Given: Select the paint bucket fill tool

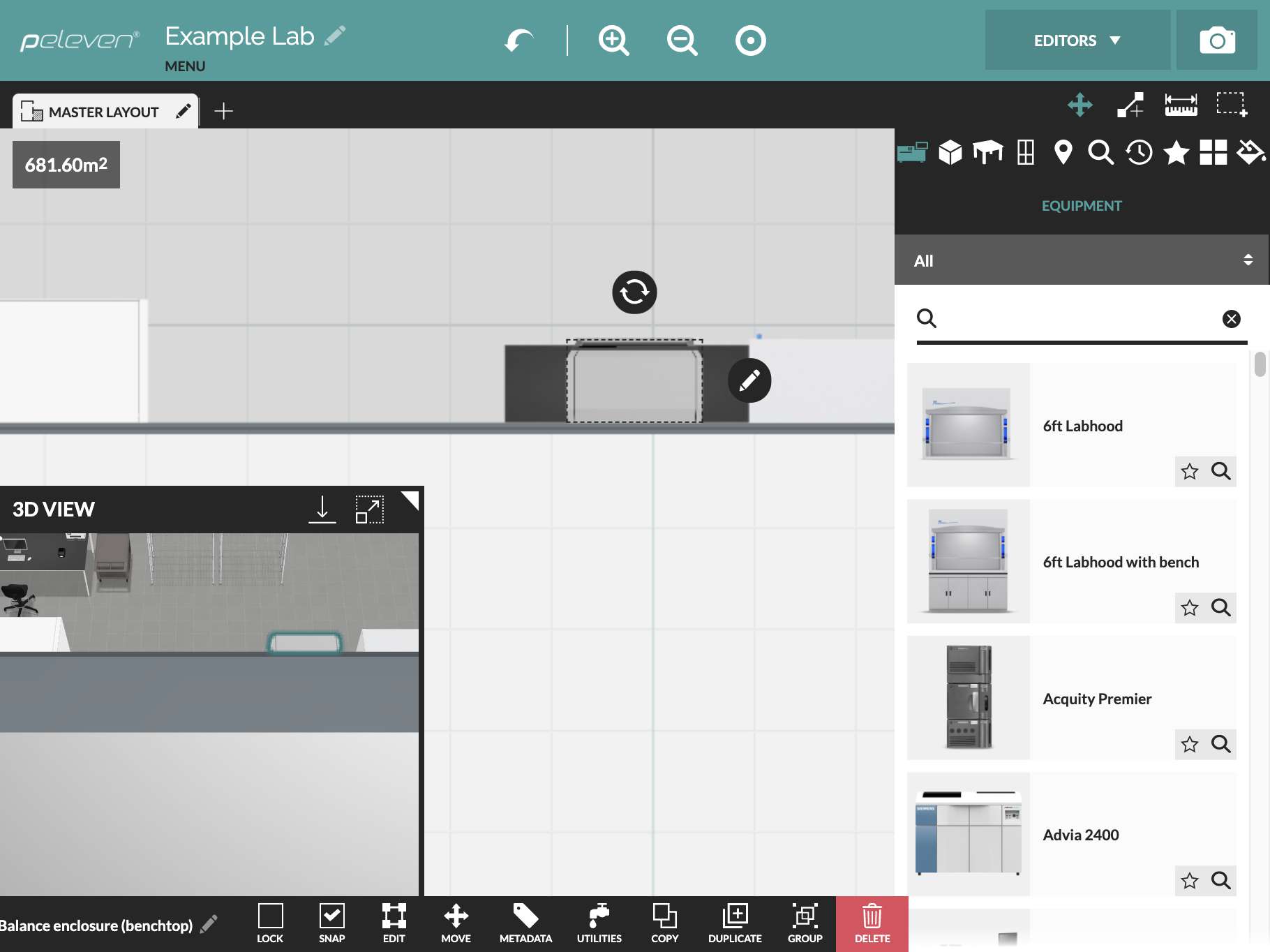Looking at the screenshot, I should (x=1251, y=151).
